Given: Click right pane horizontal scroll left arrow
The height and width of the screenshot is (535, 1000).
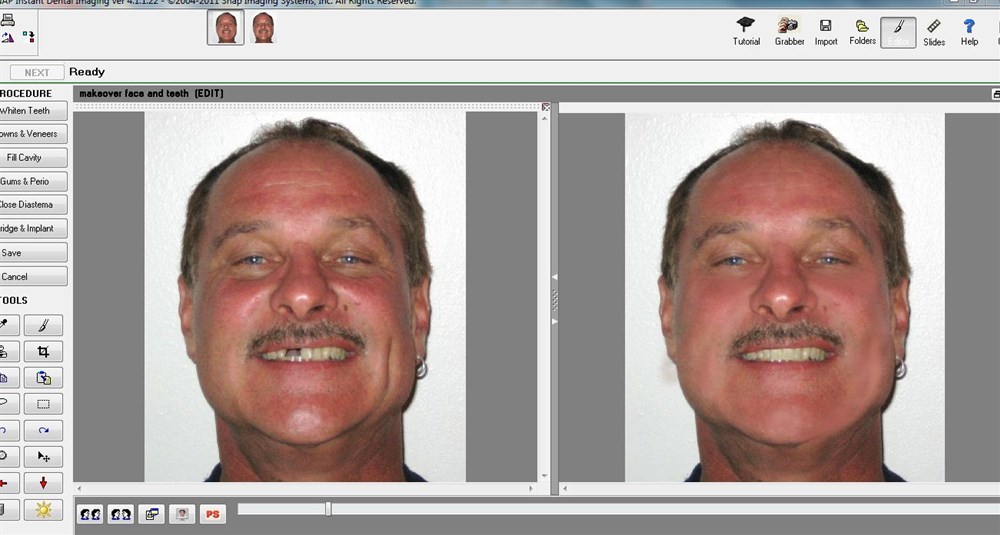Looking at the screenshot, I should 565,489.
